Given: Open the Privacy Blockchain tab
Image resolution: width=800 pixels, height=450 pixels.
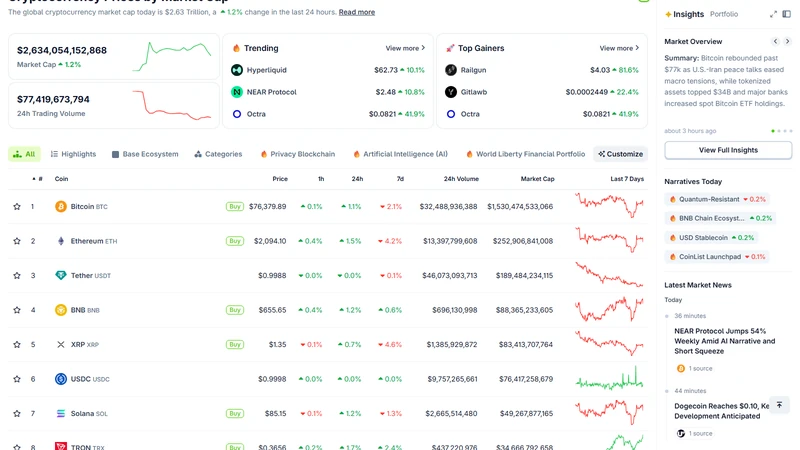Looking at the screenshot, I should [x=297, y=154].
